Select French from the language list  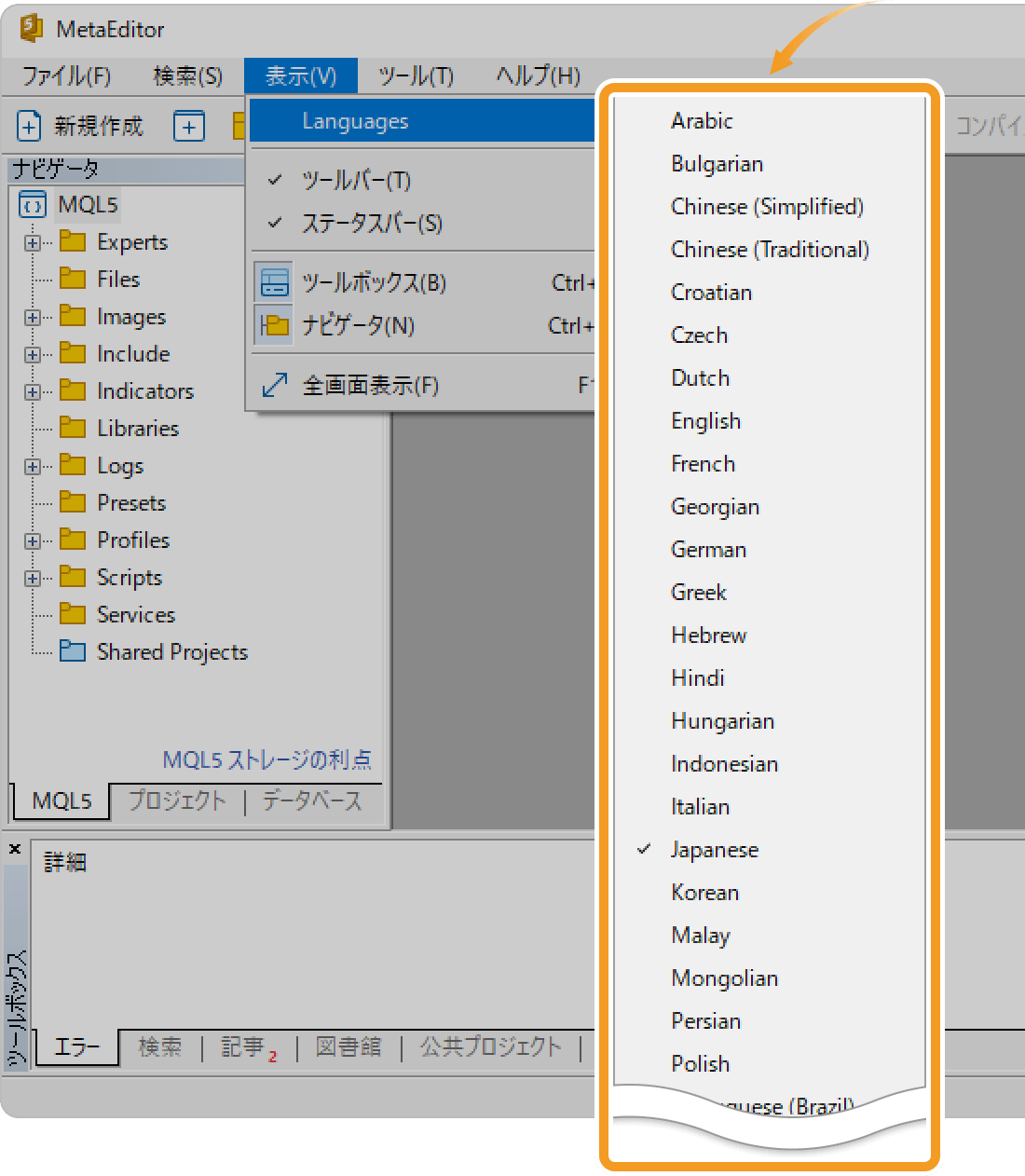click(769, 464)
